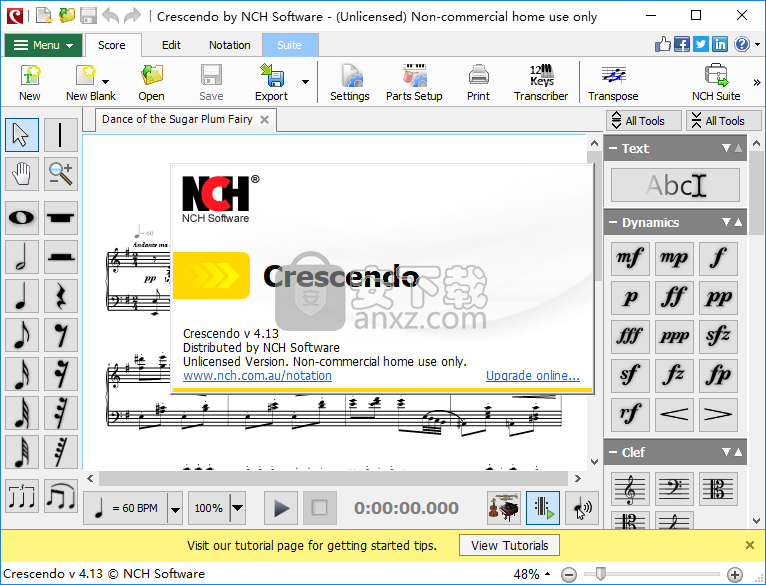The width and height of the screenshot is (766, 585).
Task: Insert a forte-piano (fp) dynamic
Action: [718, 376]
